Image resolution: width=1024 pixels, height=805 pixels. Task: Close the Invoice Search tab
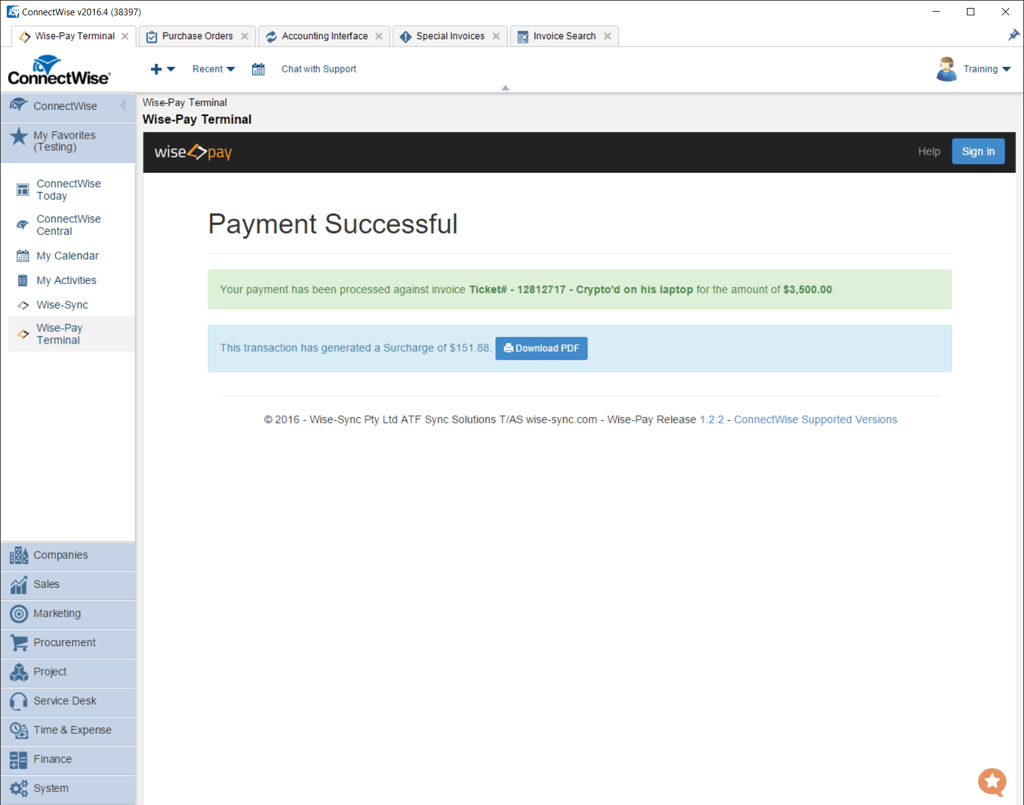[607, 37]
